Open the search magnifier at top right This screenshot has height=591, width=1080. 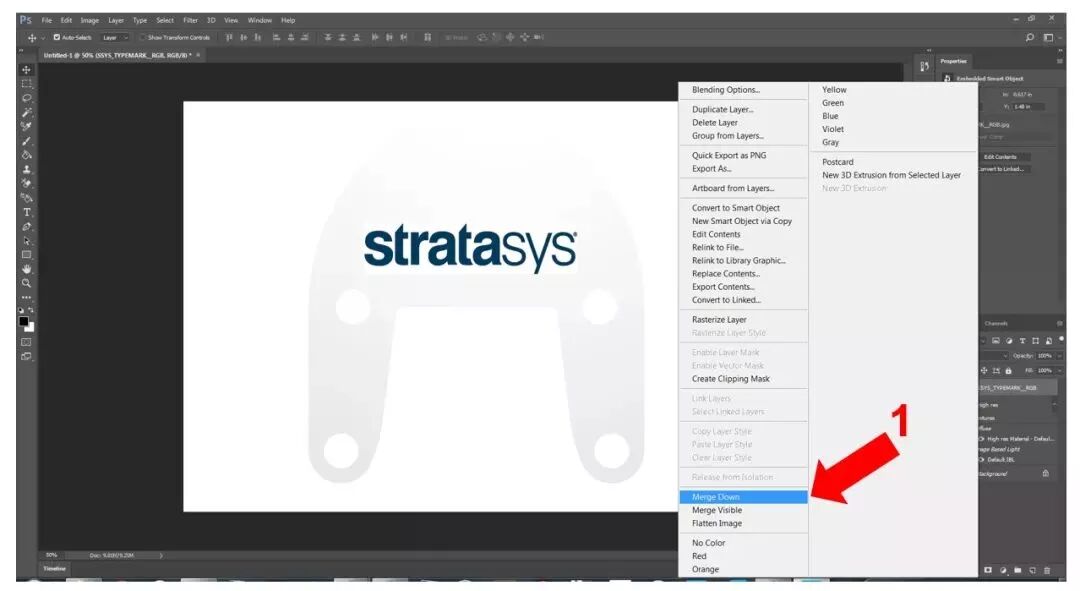click(1030, 37)
